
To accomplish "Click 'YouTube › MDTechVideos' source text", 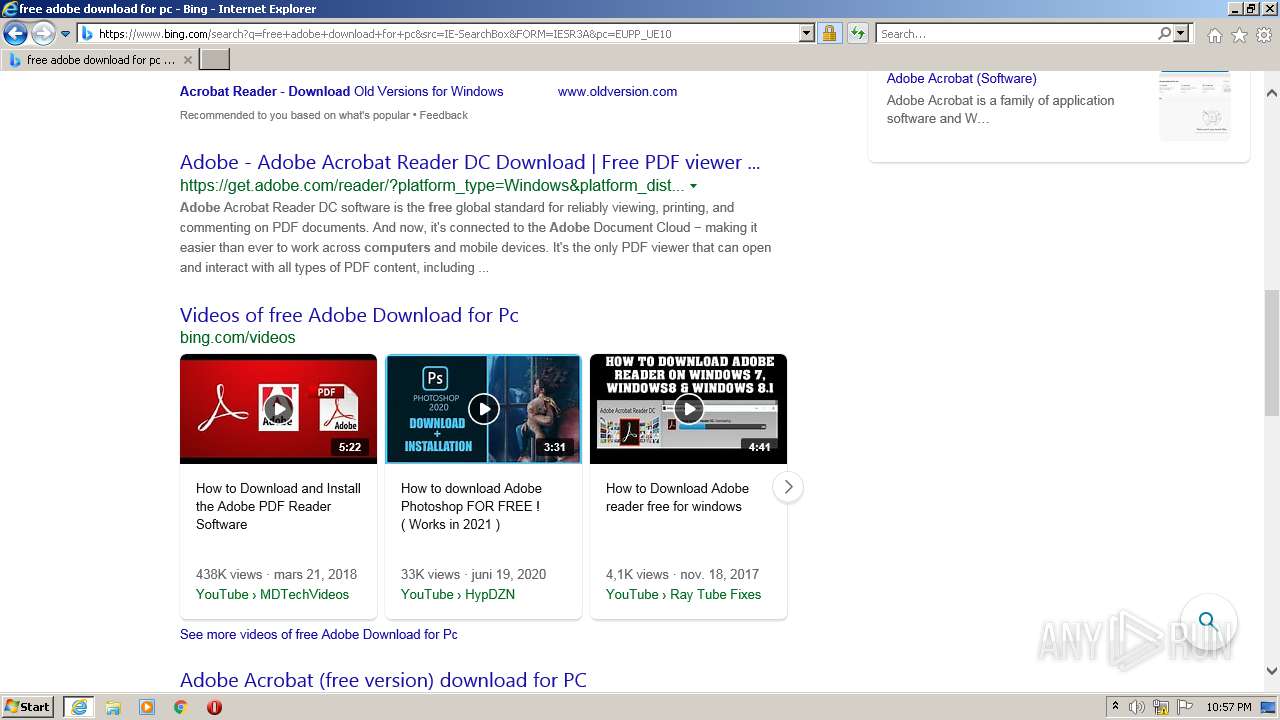I will pyautogui.click(x=272, y=594).
